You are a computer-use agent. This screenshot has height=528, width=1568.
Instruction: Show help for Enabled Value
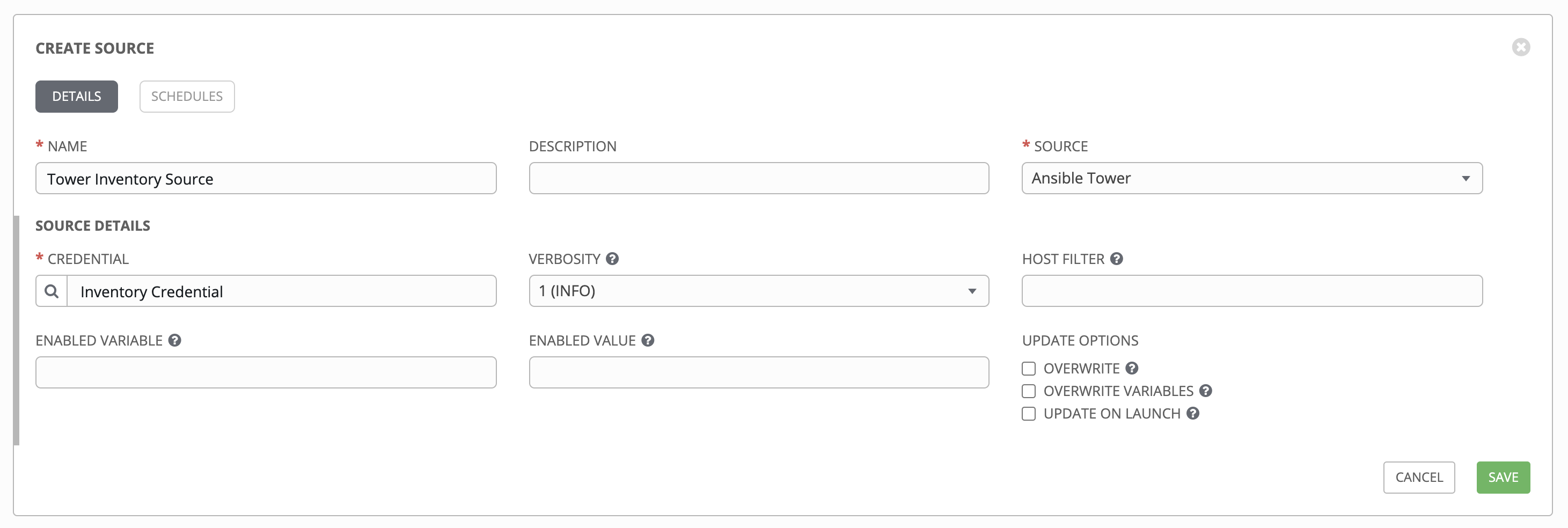click(x=648, y=340)
